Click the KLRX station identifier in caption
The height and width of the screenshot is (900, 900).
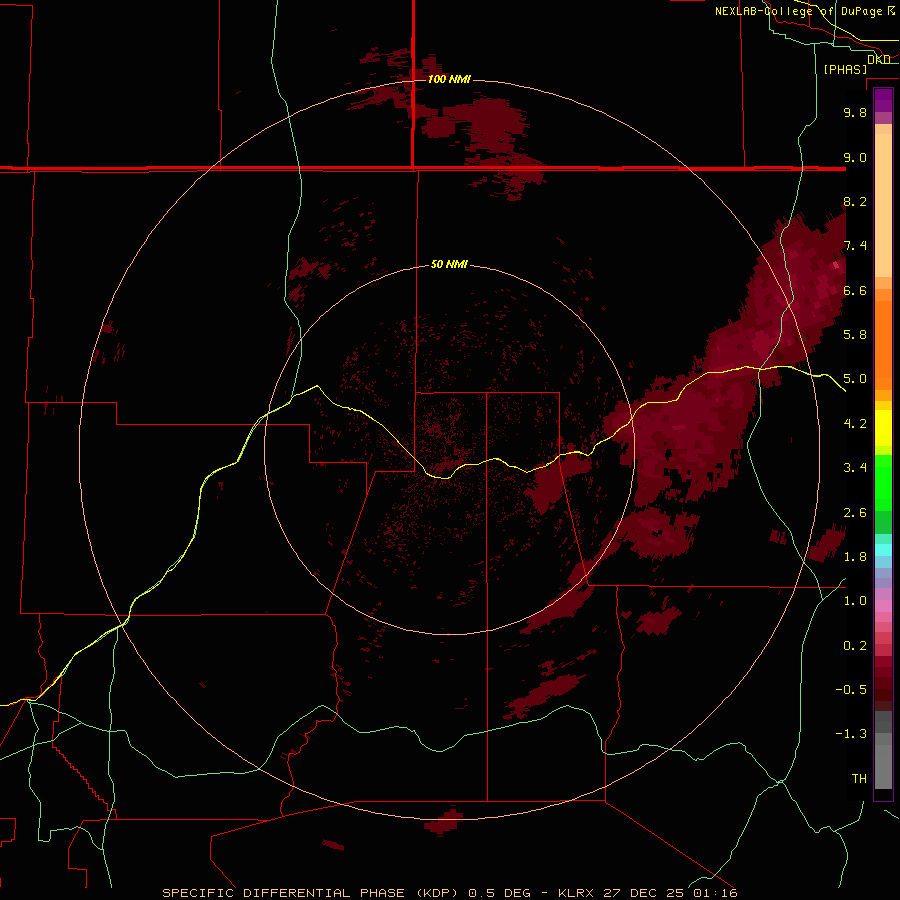tap(576, 893)
